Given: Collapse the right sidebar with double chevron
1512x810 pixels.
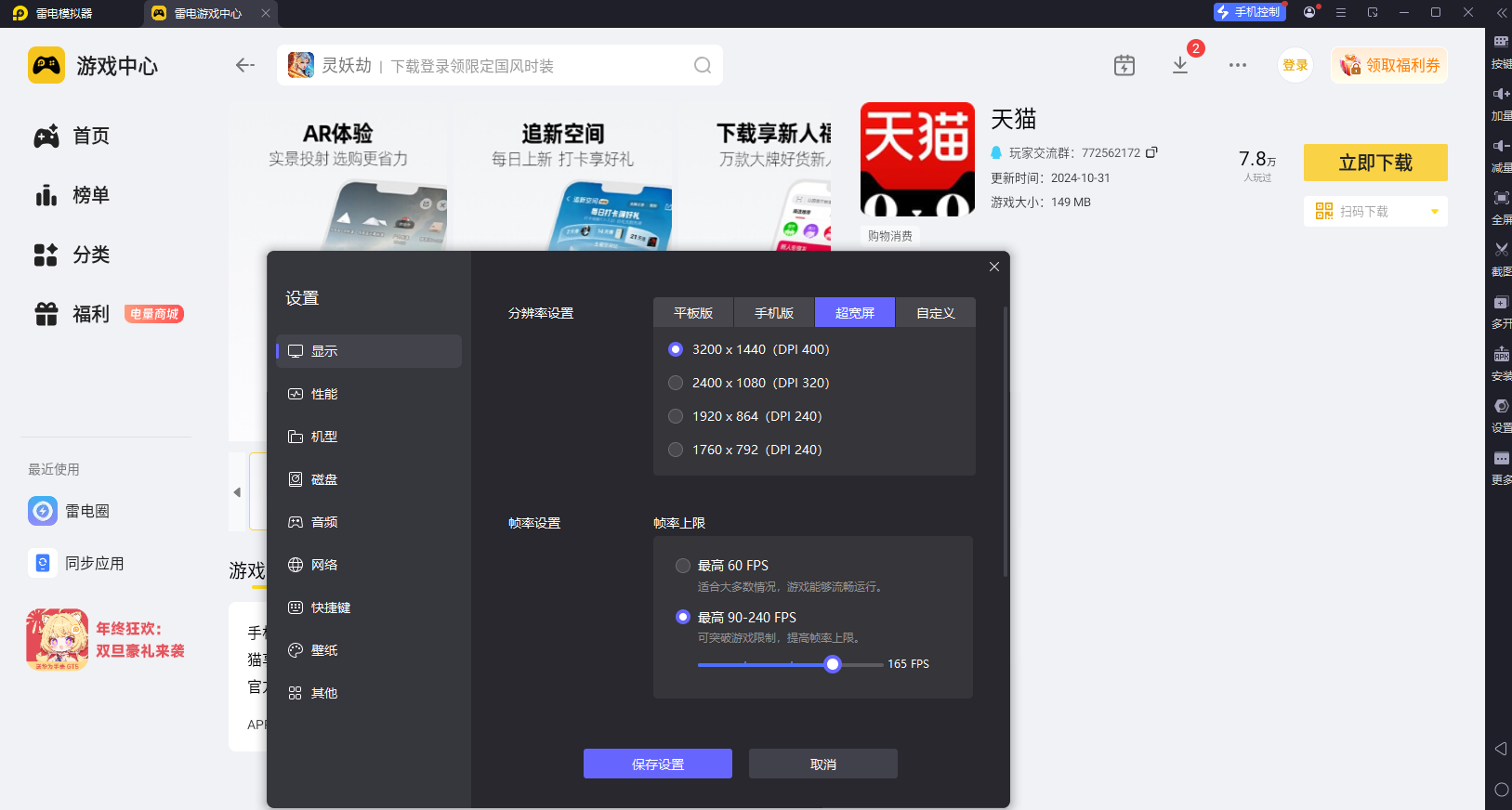Looking at the screenshot, I should 1501,13.
